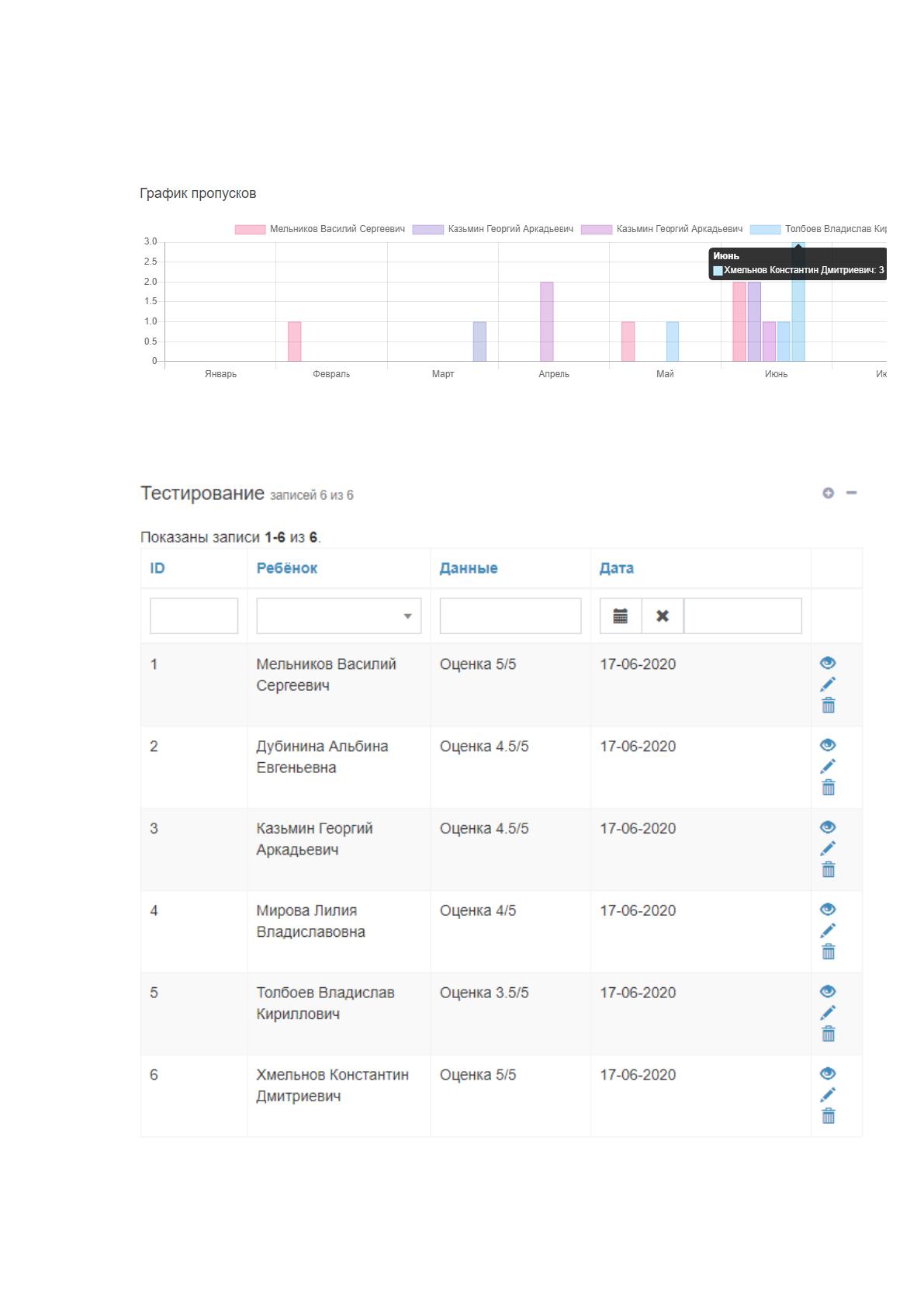The image size is (924, 1307).
Task: Click the Толбоев Владислав legend color swatch
Action: click(x=765, y=229)
